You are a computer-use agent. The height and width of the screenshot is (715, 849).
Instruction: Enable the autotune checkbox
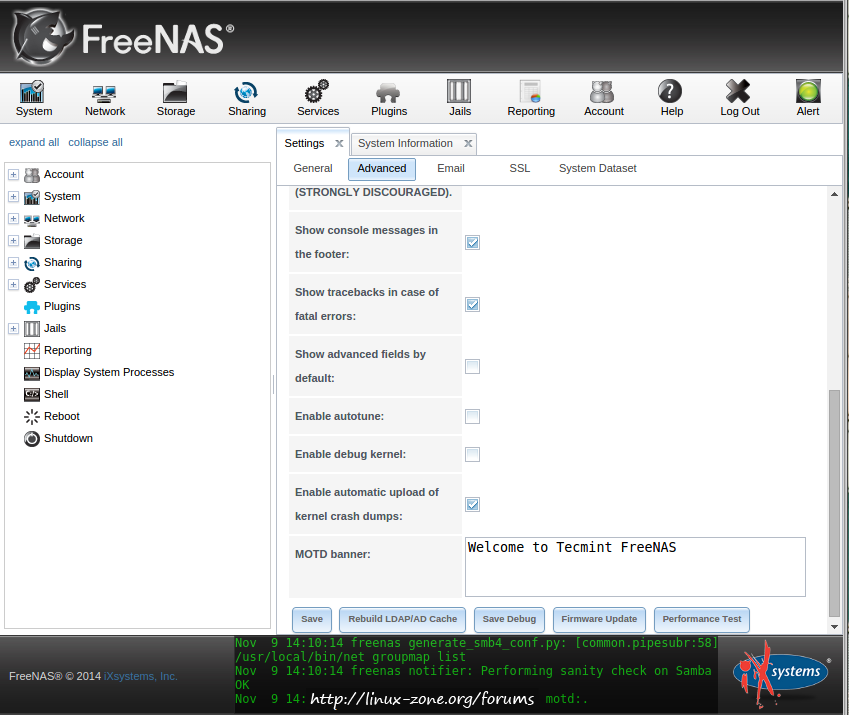point(472,416)
